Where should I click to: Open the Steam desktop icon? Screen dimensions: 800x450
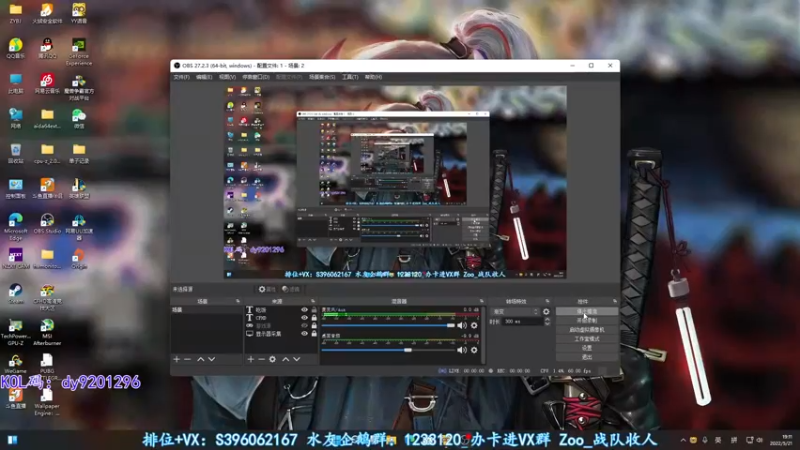click(x=15, y=293)
